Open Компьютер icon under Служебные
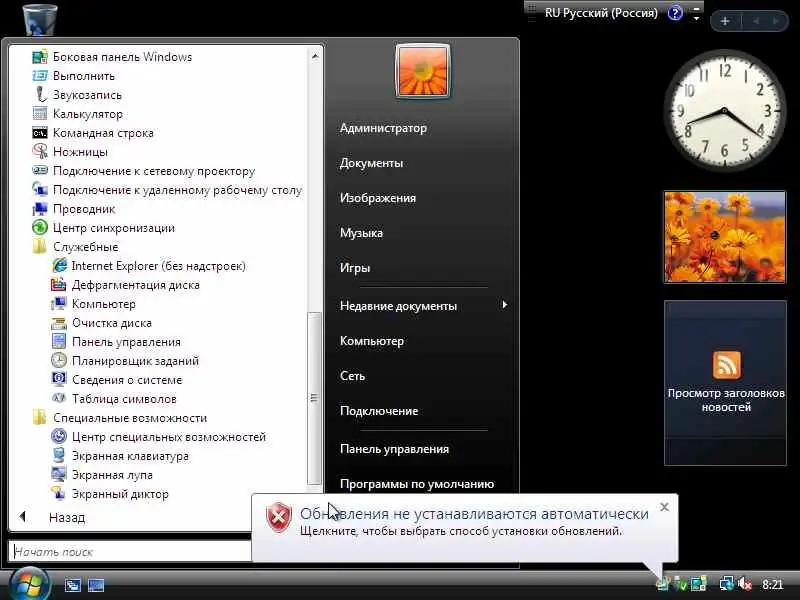The image size is (800, 600). click(x=59, y=304)
